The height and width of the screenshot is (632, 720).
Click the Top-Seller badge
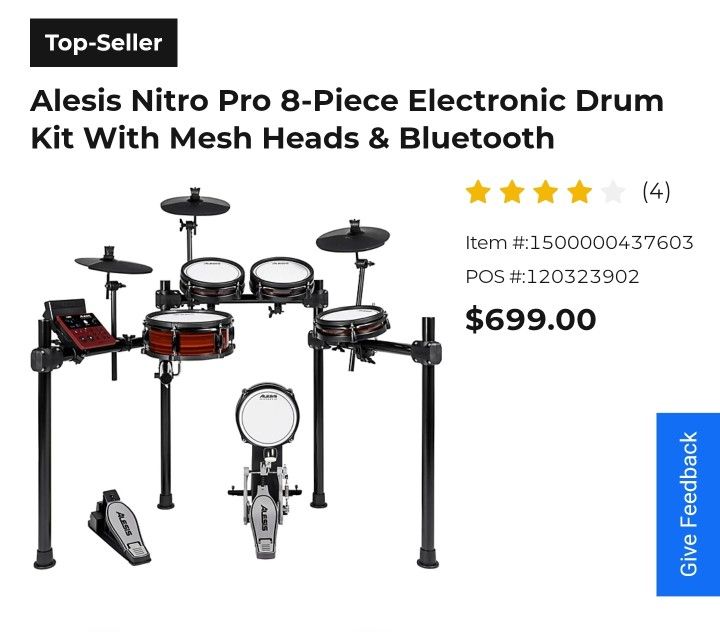(104, 43)
